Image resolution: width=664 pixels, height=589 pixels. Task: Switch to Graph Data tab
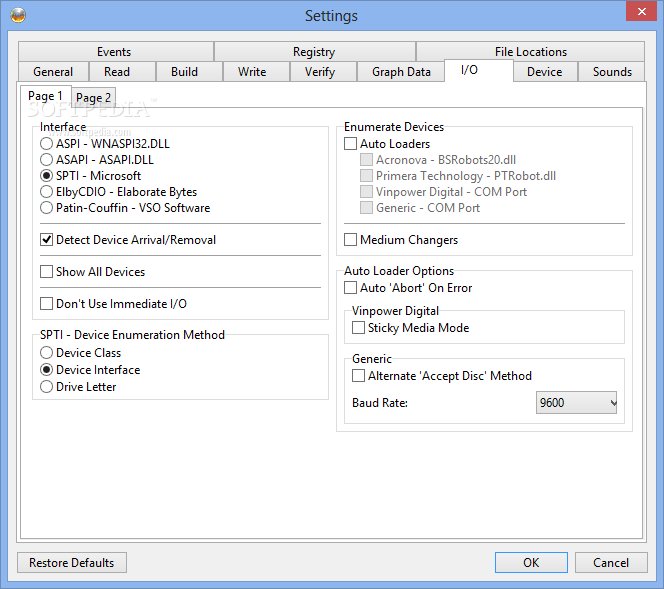click(x=401, y=72)
